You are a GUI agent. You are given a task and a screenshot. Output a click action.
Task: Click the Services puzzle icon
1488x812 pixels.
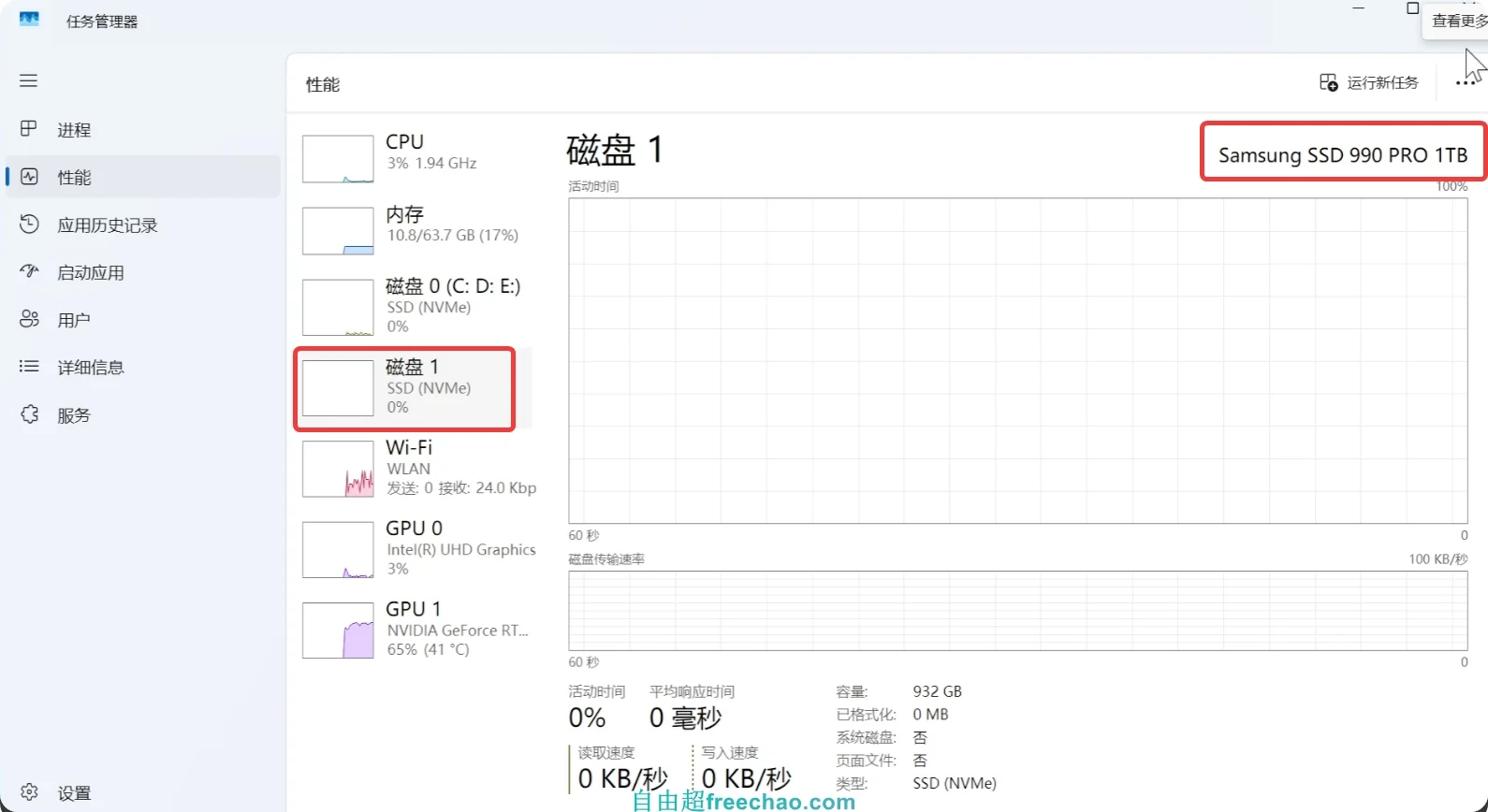(29, 413)
